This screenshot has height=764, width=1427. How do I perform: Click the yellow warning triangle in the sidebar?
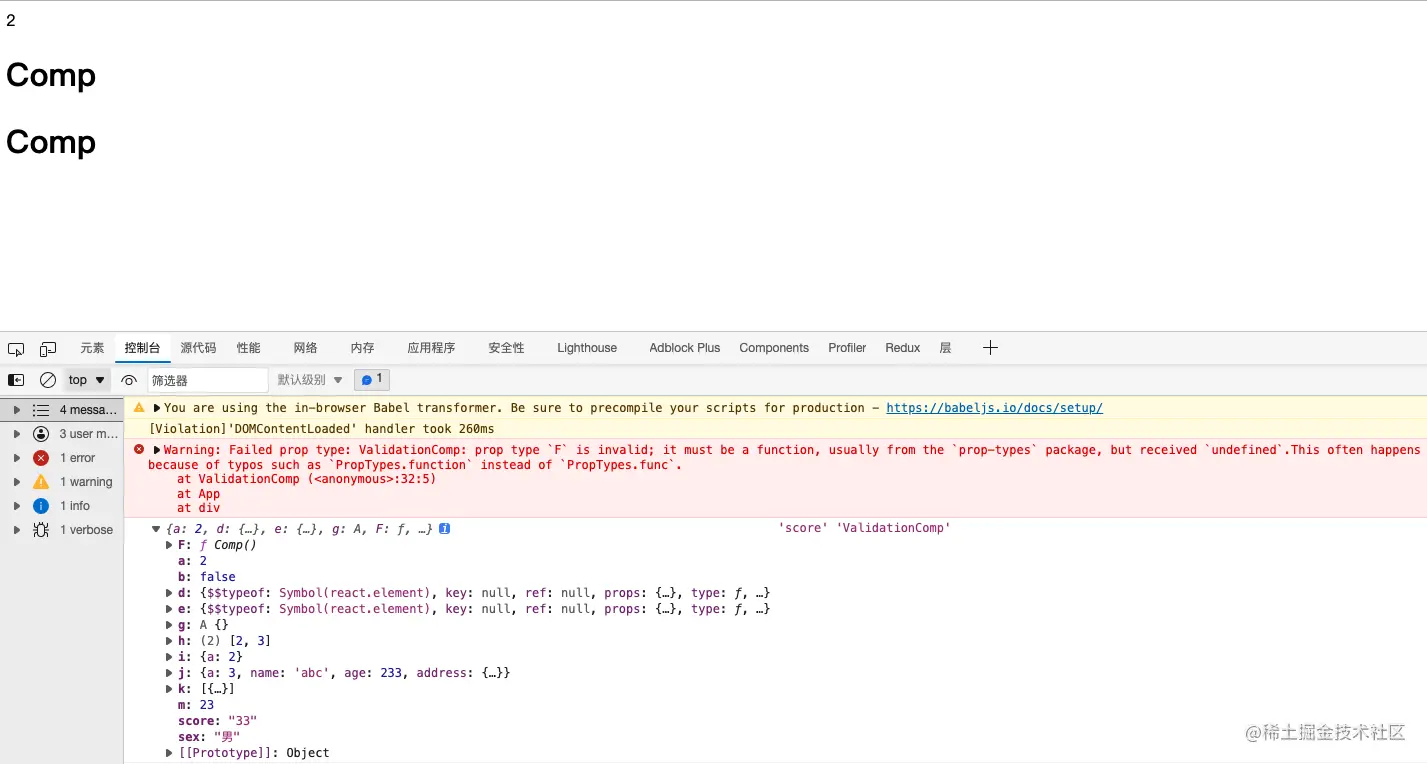[x=41, y=482]
